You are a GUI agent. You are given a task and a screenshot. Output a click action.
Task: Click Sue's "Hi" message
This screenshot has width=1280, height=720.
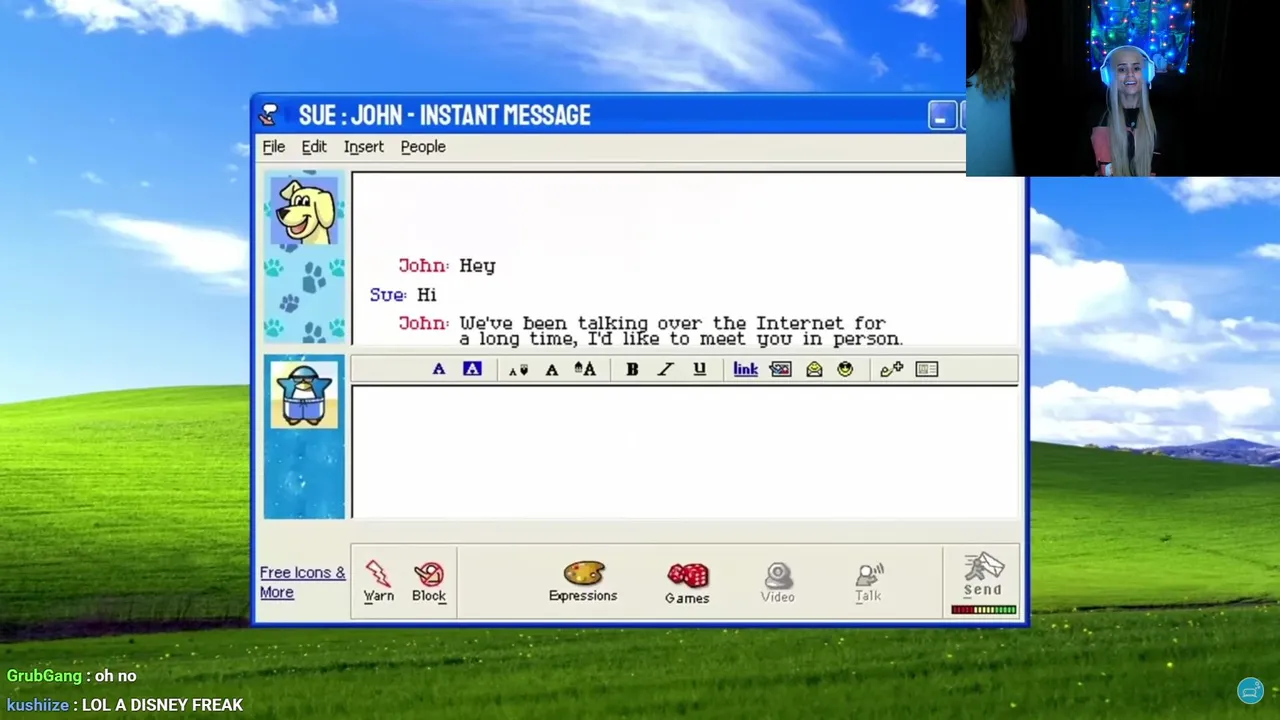[x=403, y=295]
